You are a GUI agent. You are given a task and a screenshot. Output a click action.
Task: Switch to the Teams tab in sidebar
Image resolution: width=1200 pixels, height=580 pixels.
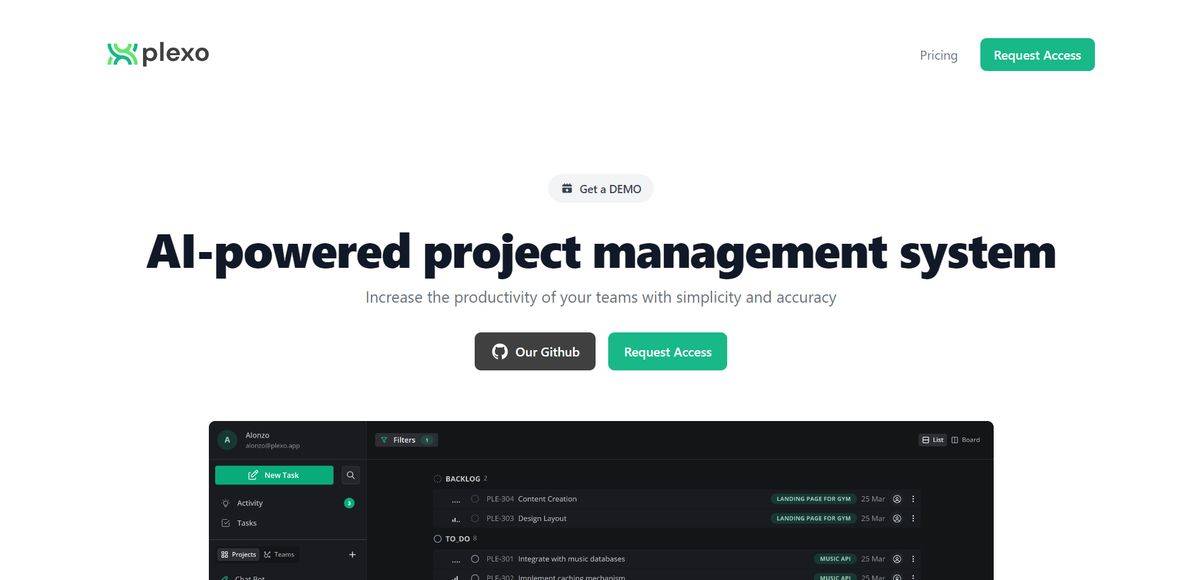279,555
